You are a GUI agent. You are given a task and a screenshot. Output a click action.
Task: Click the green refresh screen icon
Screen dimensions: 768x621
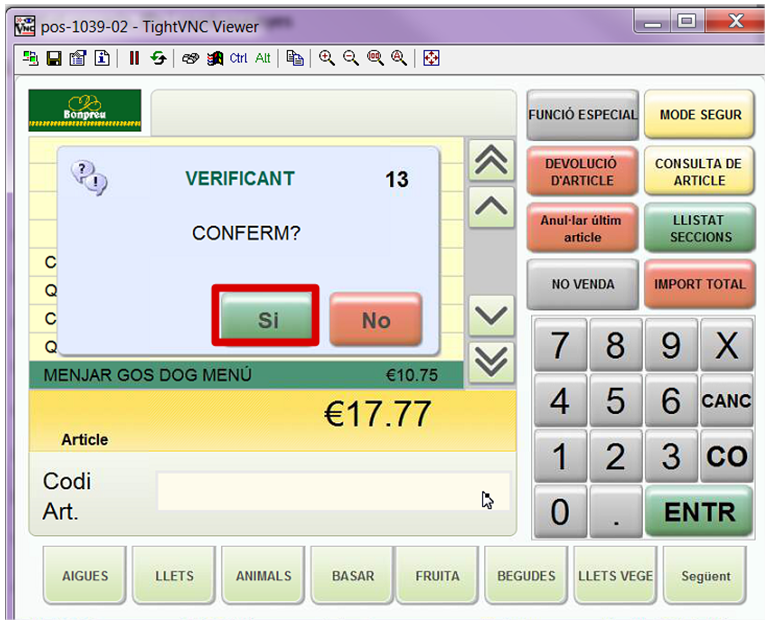point(158,58)
